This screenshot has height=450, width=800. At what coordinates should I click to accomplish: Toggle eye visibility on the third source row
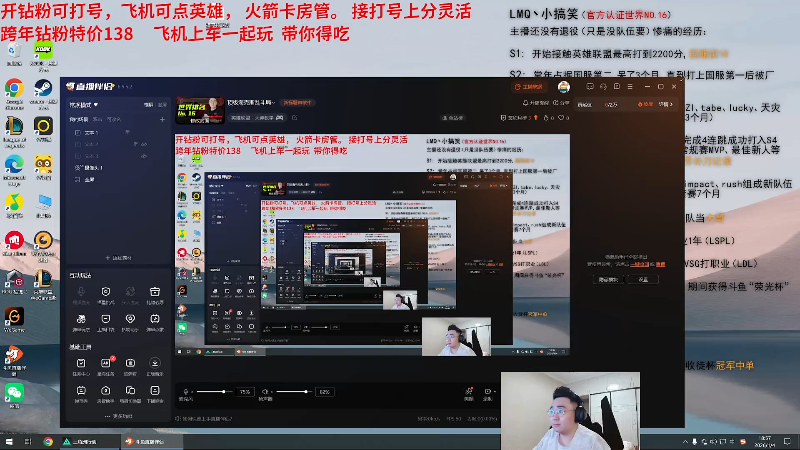tap(144, 156)
